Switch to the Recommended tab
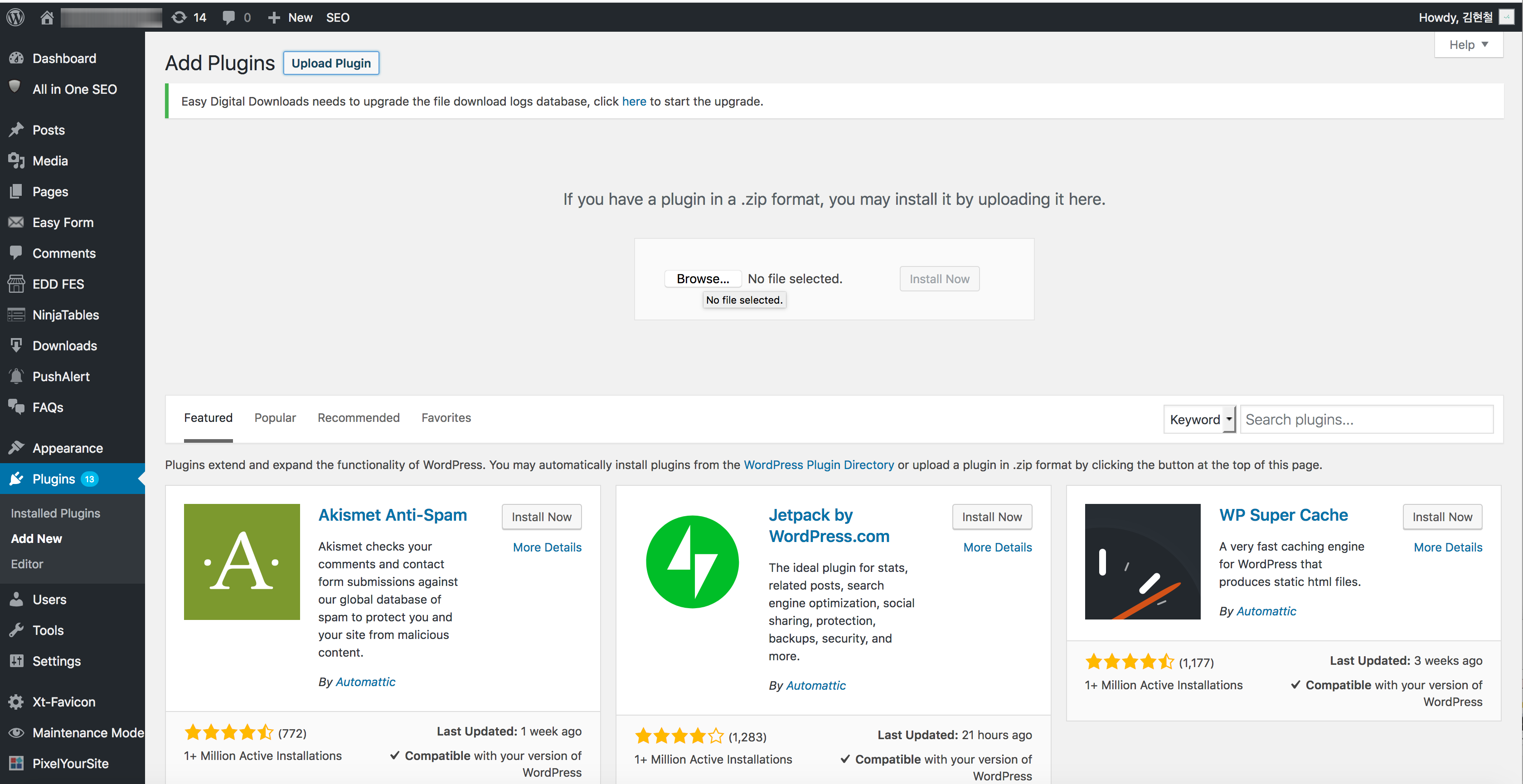 [x=358, y=417]
